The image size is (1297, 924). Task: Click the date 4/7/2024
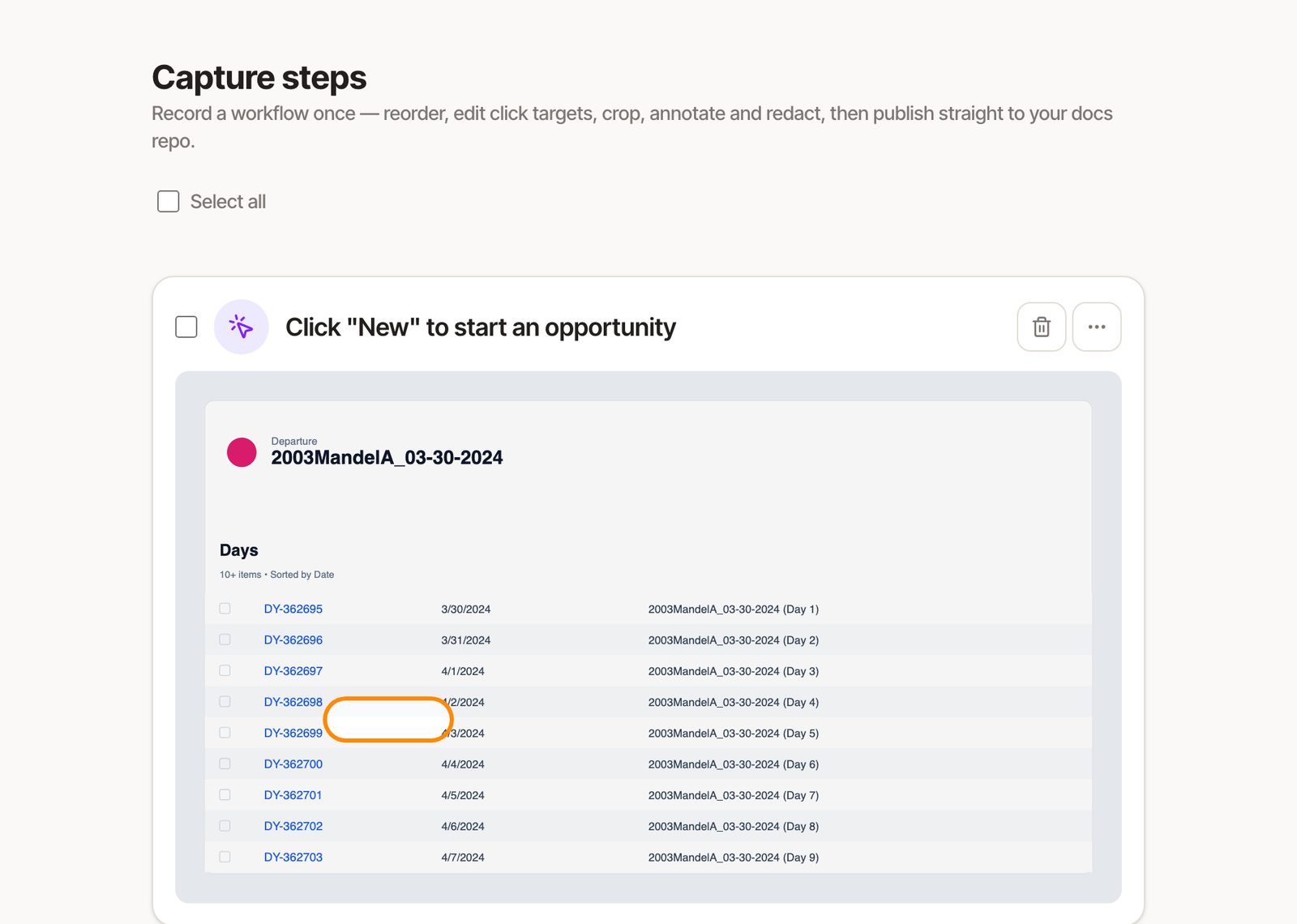(x=462, y=858)
